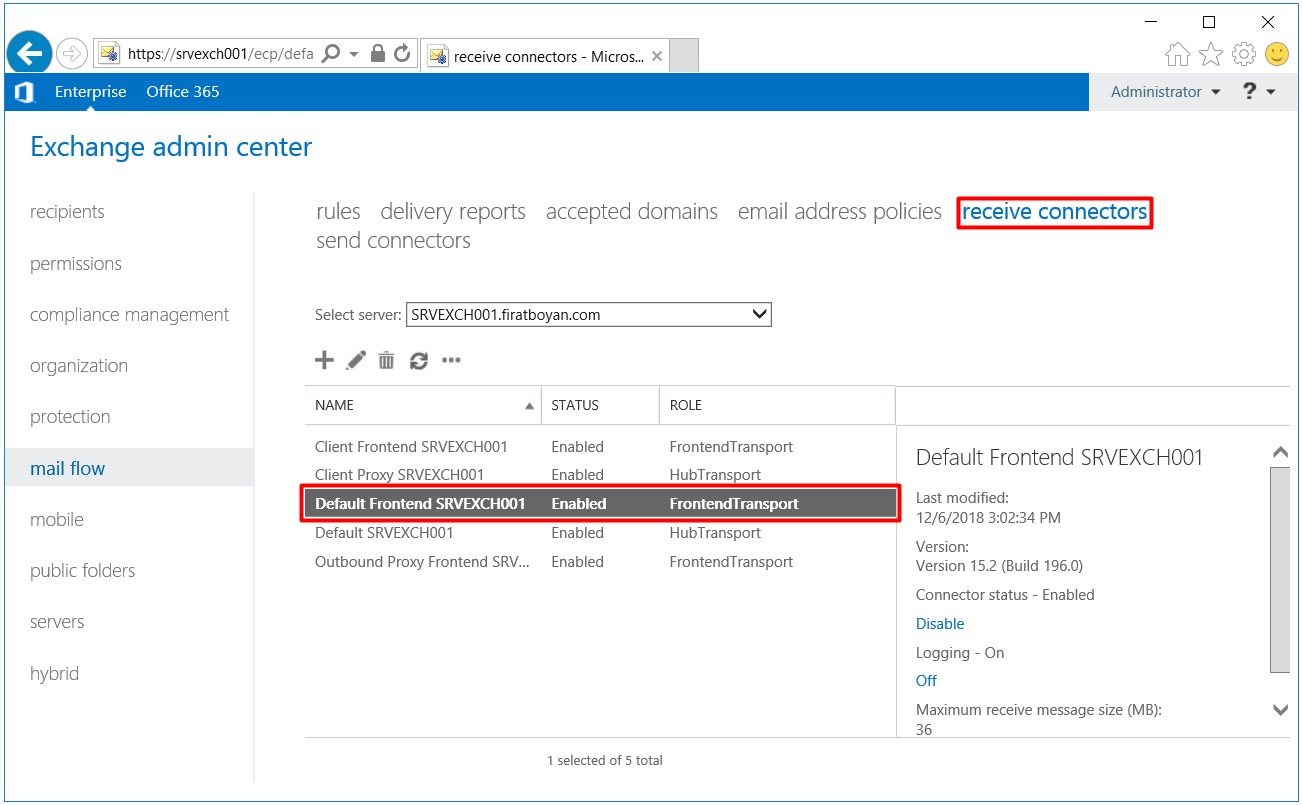Open browser Home icon
This screenshot has height=805, width=1302.
point(1178,54)
